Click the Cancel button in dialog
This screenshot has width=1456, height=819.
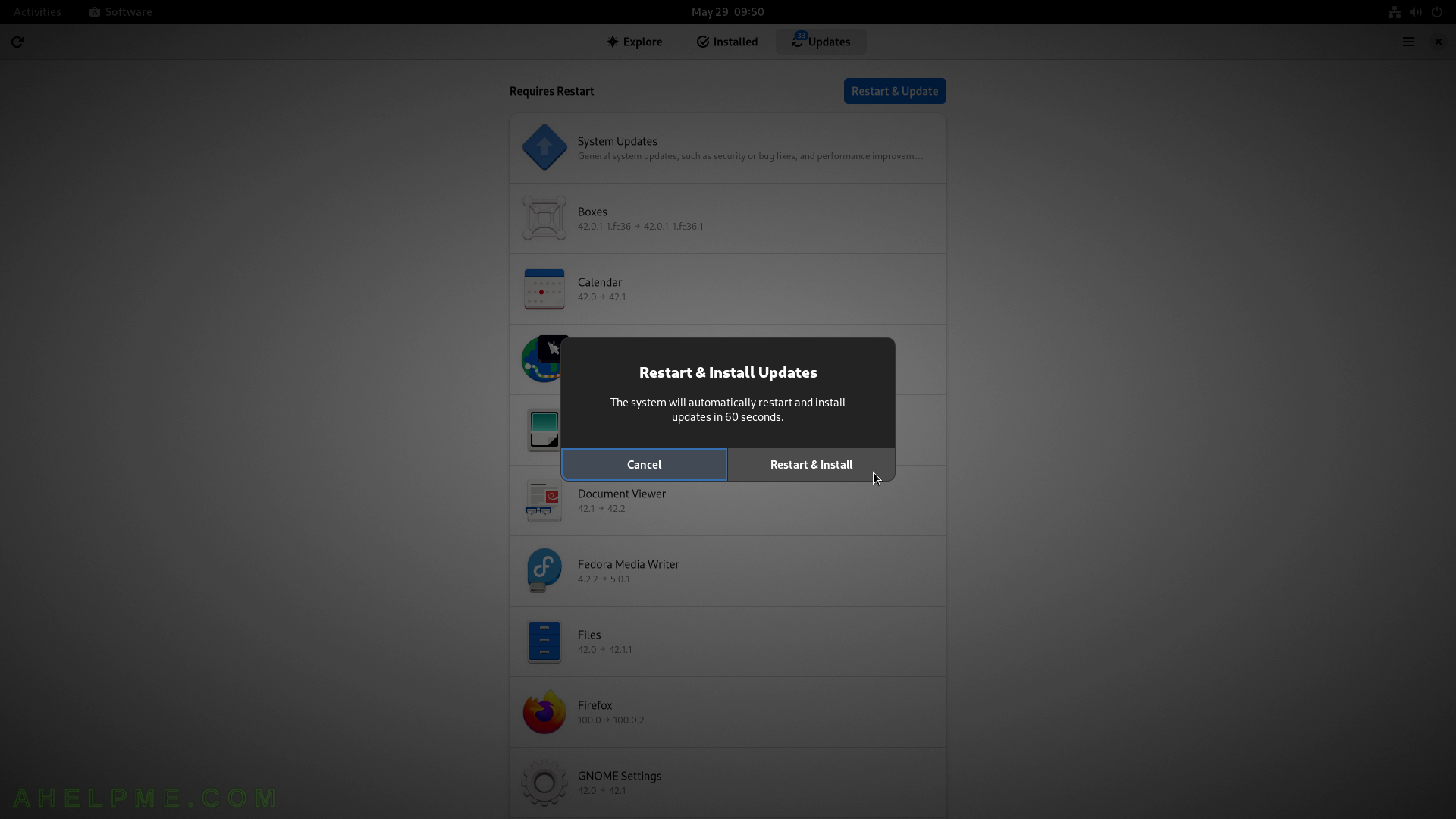pos(644,465)
